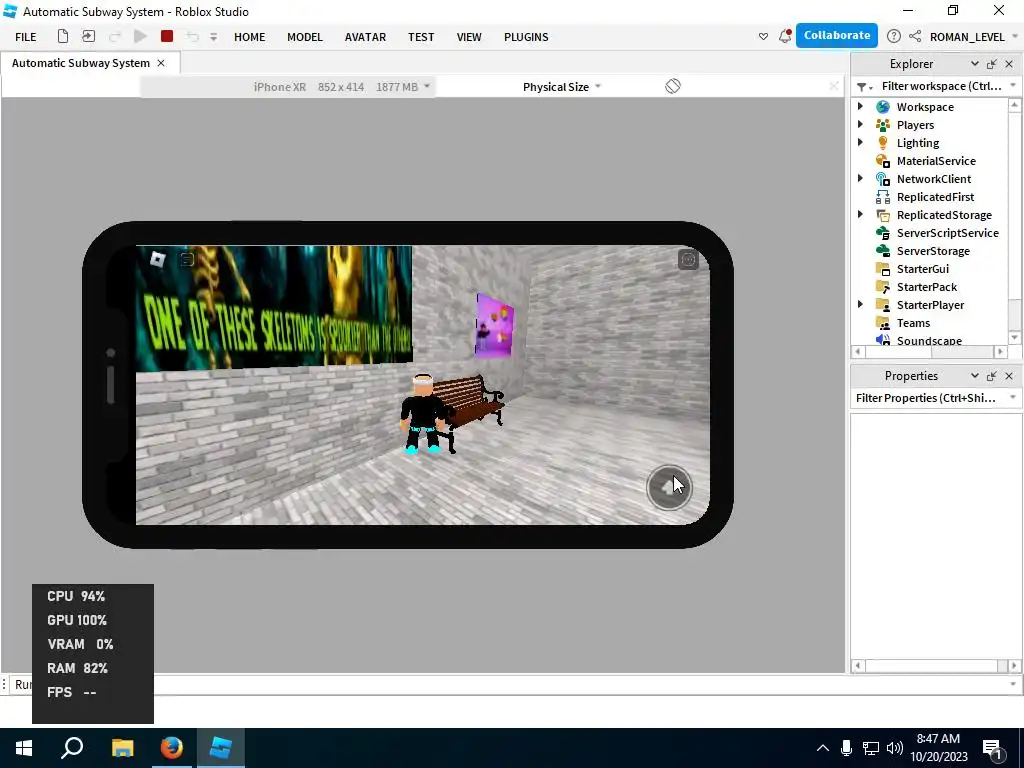
Task: Click the Filter workspace input field
Action: [941, 86]
